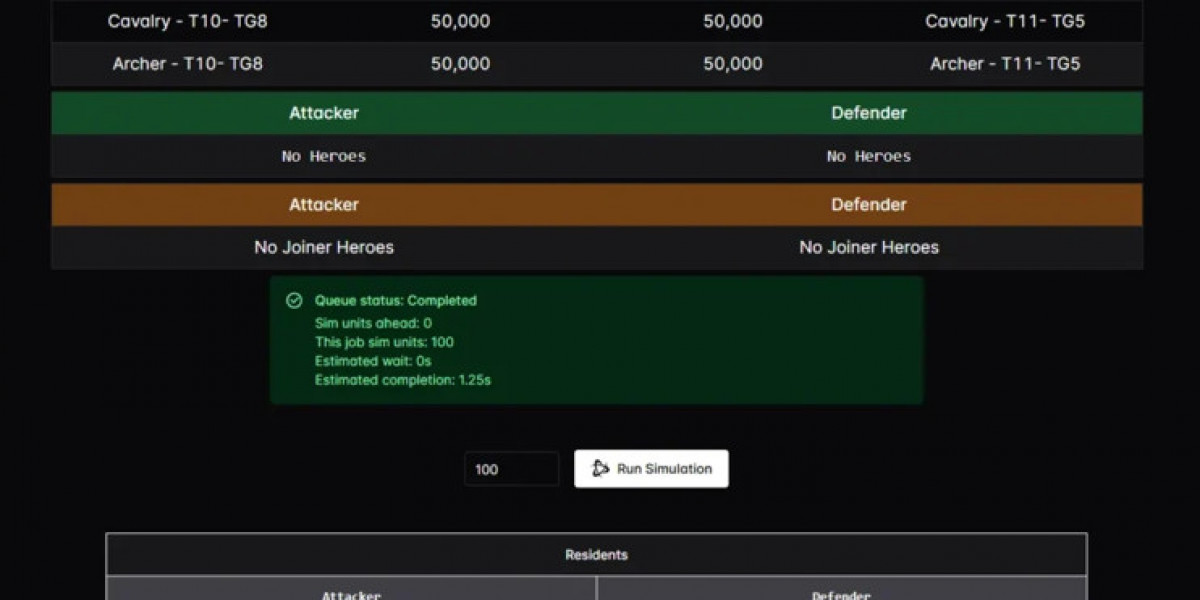Viewport: 1200px width, 600px height.
Task: Open defender's No Heroes slot
Action: click(x=869, y=156)
